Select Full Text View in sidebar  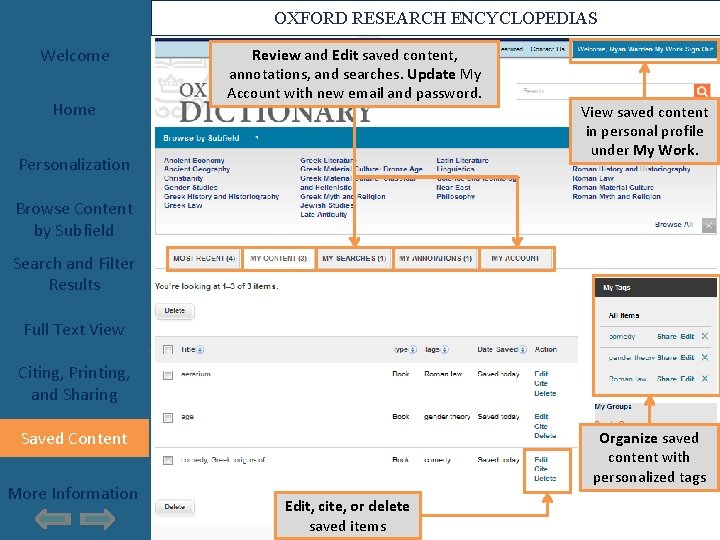point(74,329)
